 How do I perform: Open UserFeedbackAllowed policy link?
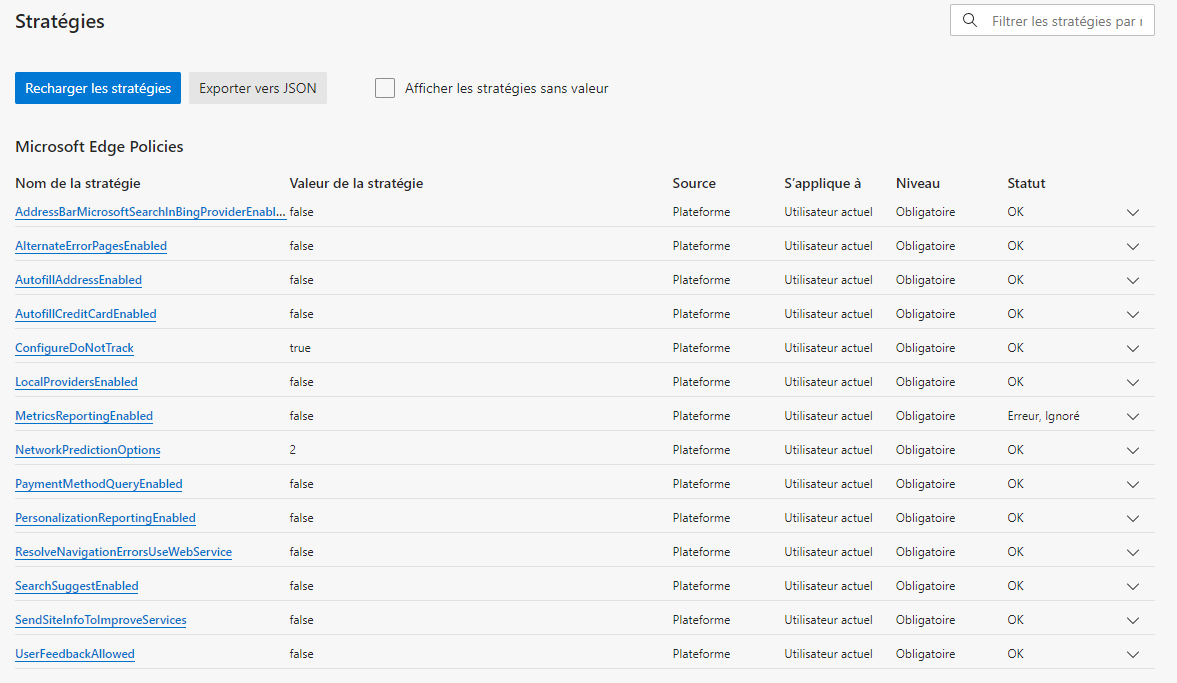point(75,654)
